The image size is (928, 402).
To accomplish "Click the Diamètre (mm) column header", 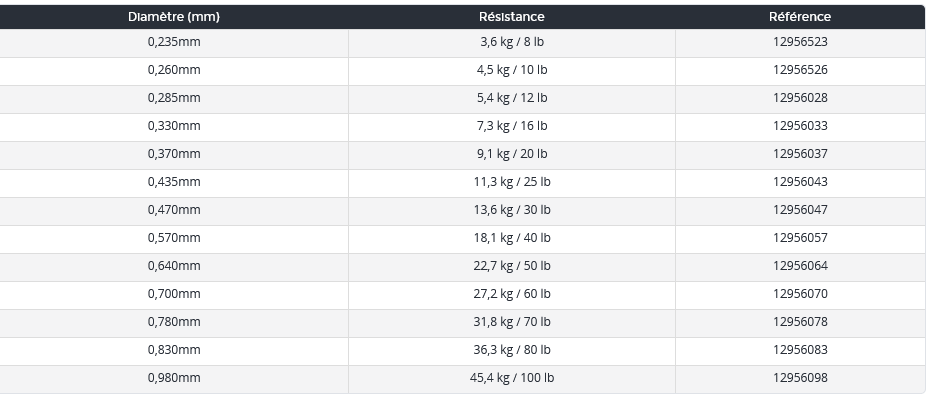I will coord(174,17).
